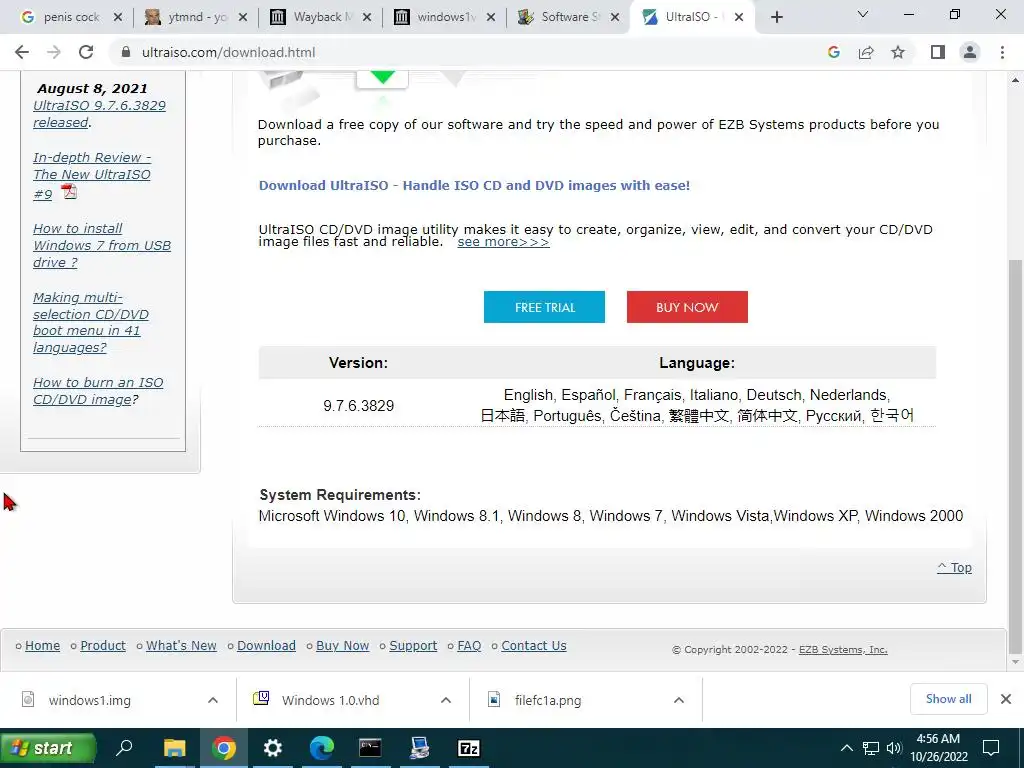Screen dimensions: 1024x768
Task: Jump to page Top link
Action: coord(954,568)
